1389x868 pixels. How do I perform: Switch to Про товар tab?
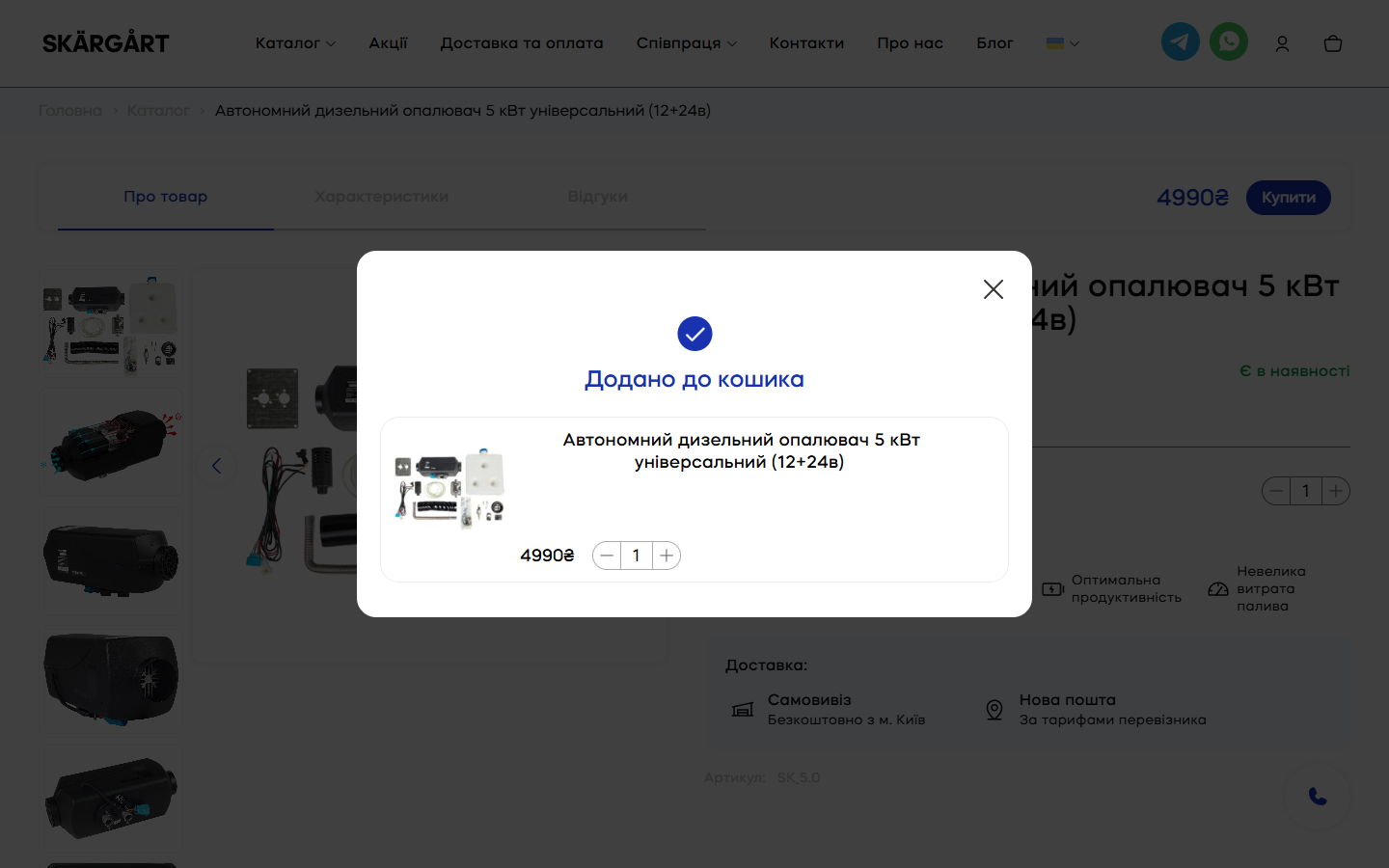(165, 197)
